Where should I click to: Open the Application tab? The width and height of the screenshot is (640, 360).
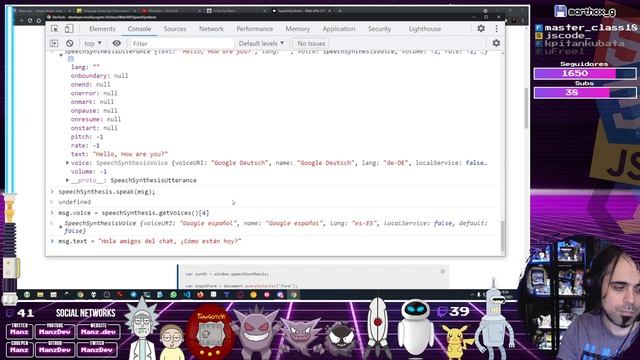pyautogui.click(x=339, y=29)
